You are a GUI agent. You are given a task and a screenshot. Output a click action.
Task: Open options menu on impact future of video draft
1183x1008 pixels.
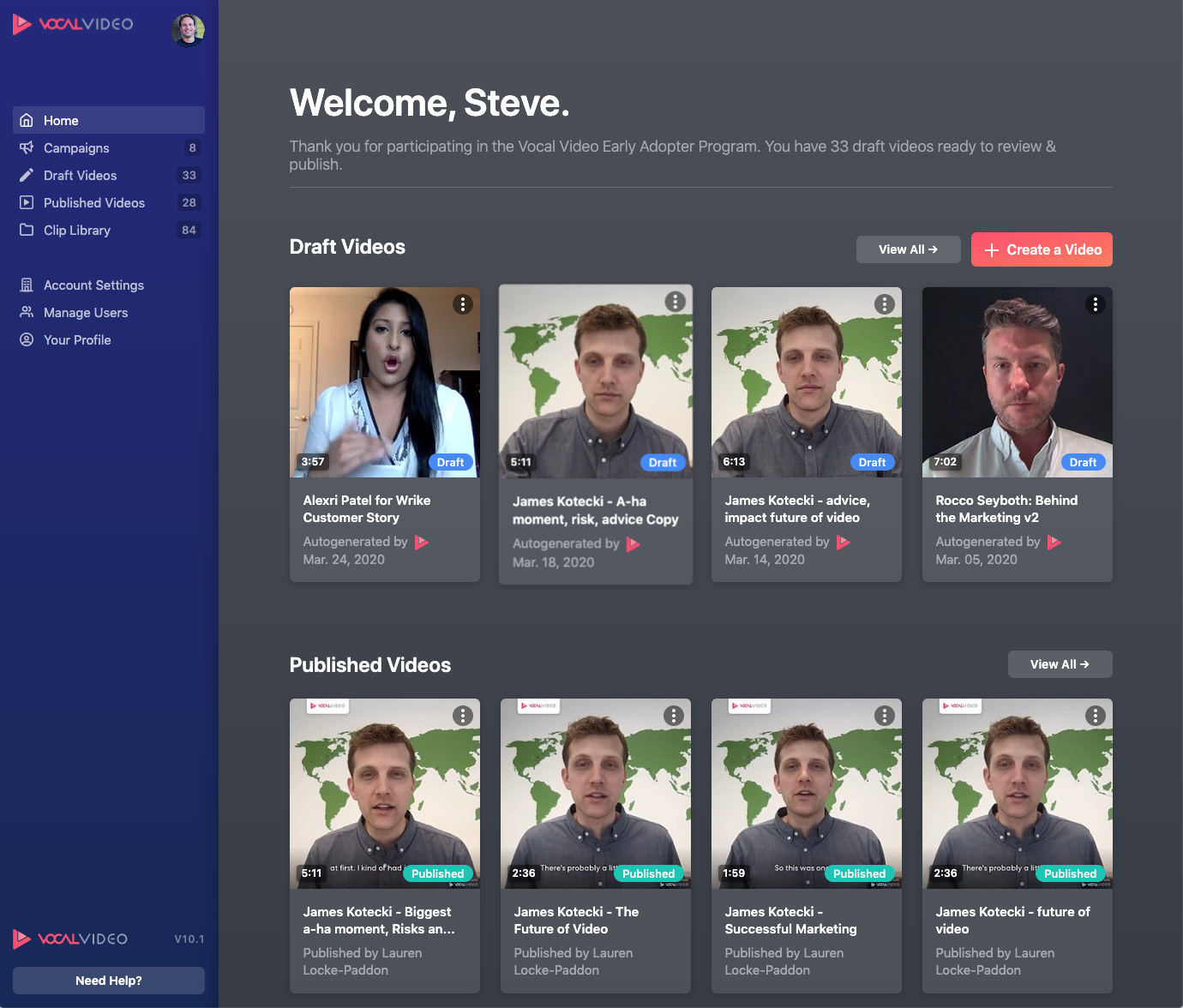885,304
